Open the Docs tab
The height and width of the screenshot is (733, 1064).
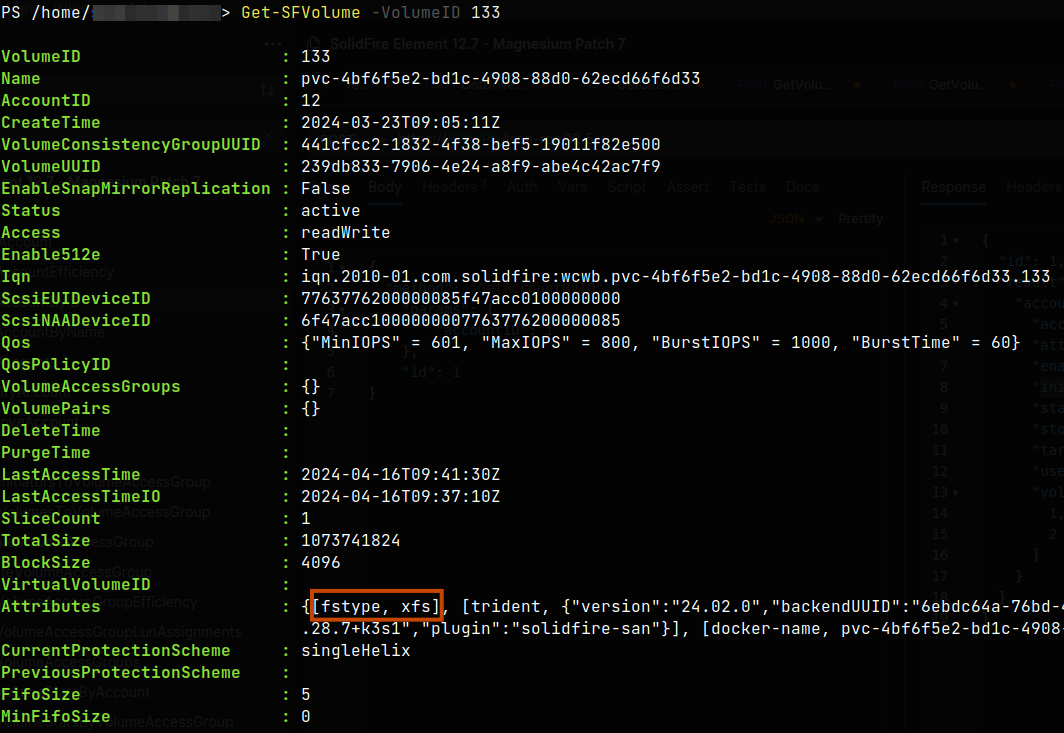[x=802, y=187]
